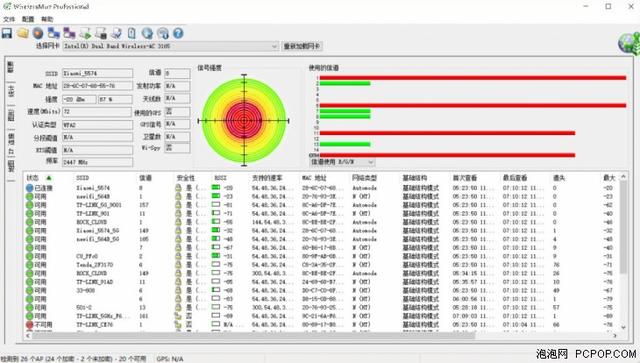640x363 pixels.
Task: Click green status icon for TP-LINK_901 row
Action: coord(29,214)
